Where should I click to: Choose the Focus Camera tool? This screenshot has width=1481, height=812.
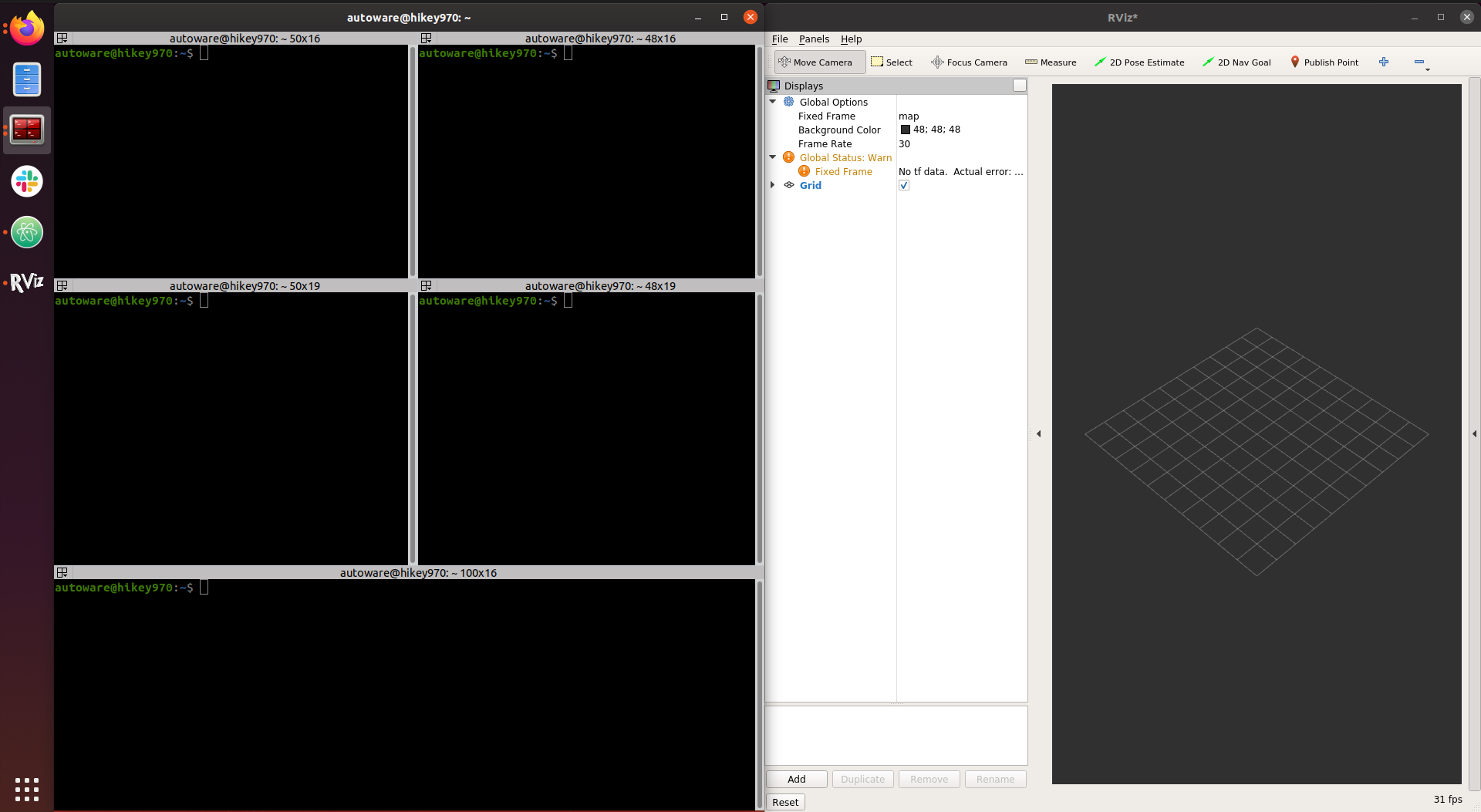pos(969,62)
